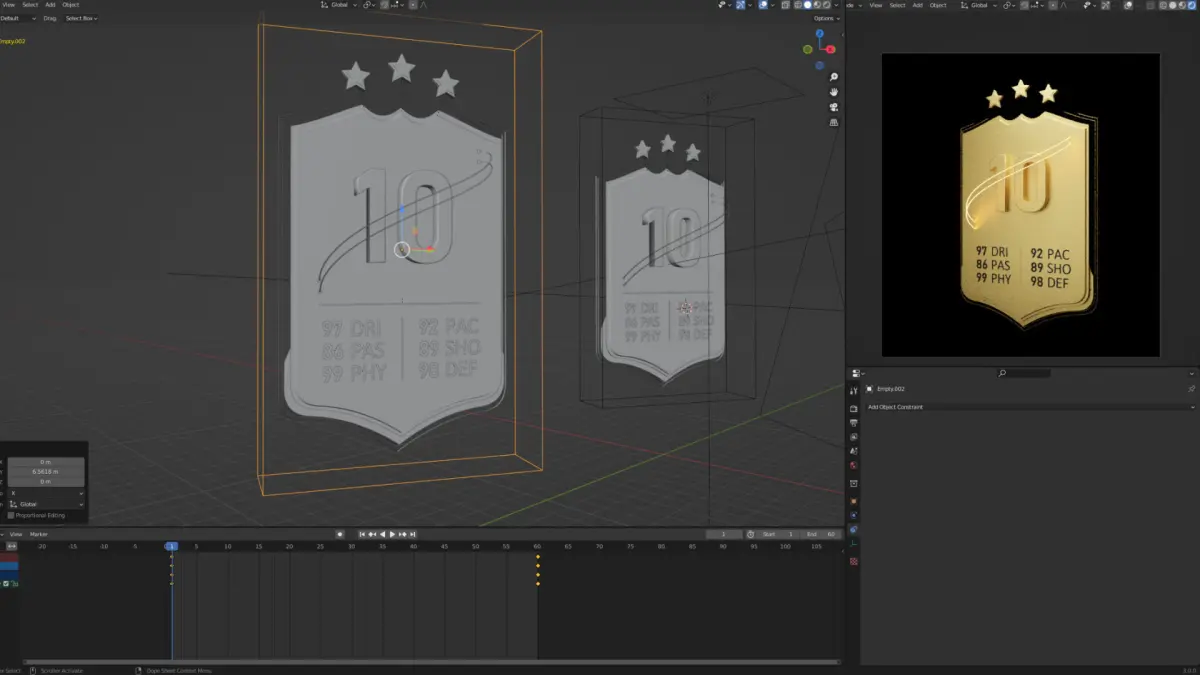The width and height of the screenshot is (1200, 675).
Task: Open Object Data properties tab for the empty
Action: [x=853, y=545]
